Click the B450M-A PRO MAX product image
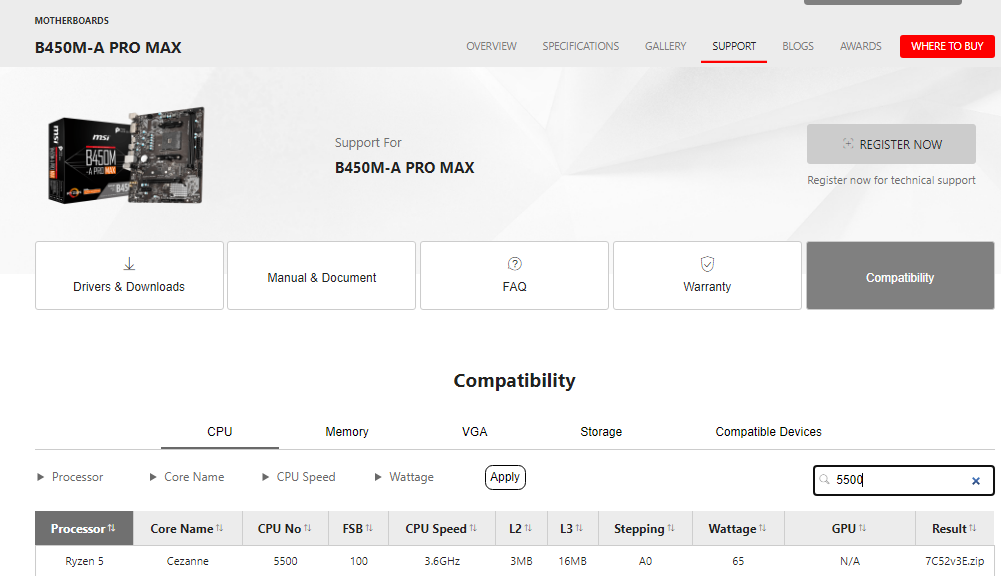Viewport: 1001px width, 576px height. pos(126,156)
